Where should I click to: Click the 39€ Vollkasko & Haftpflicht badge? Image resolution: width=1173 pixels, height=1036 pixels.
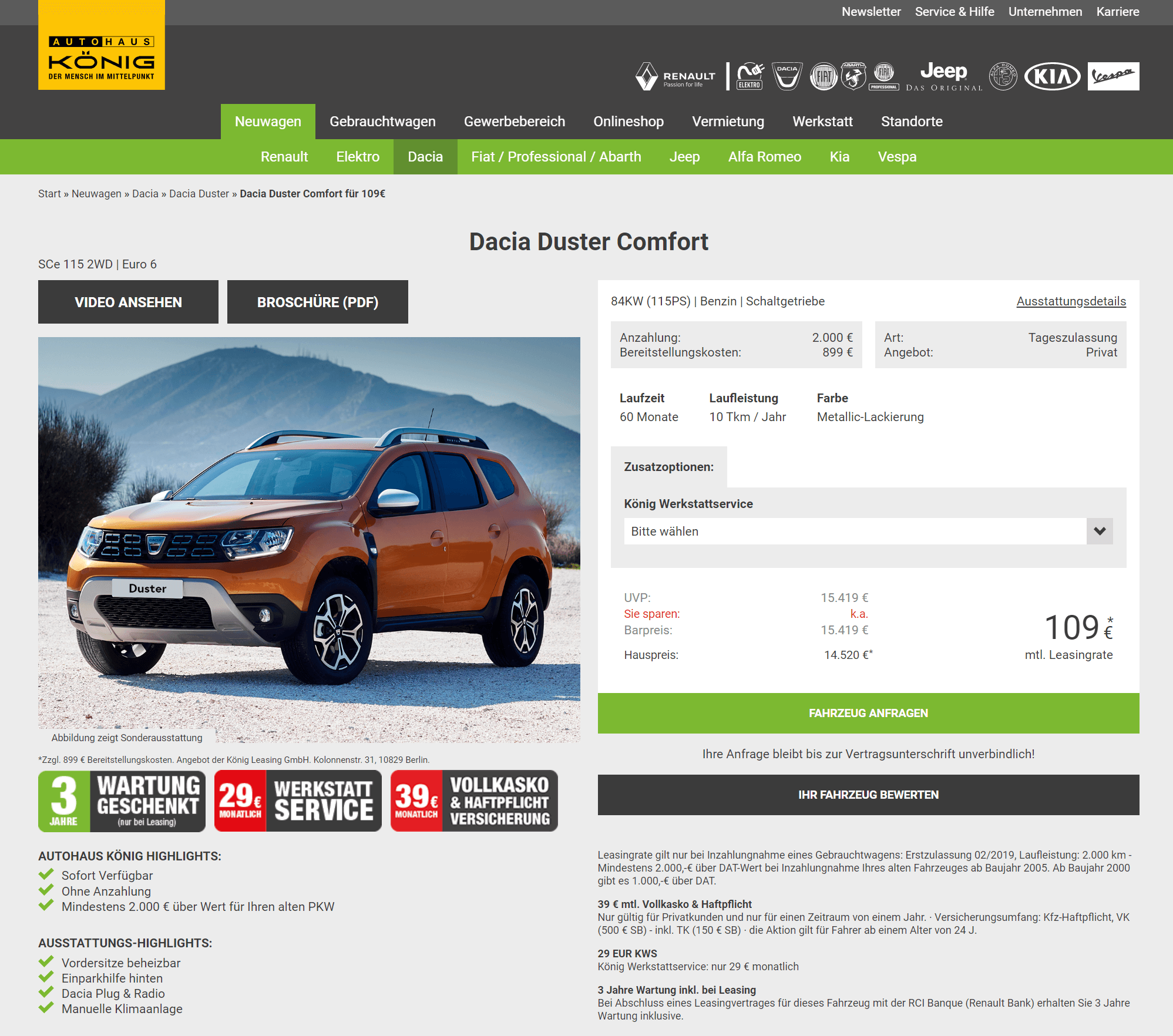474,801
